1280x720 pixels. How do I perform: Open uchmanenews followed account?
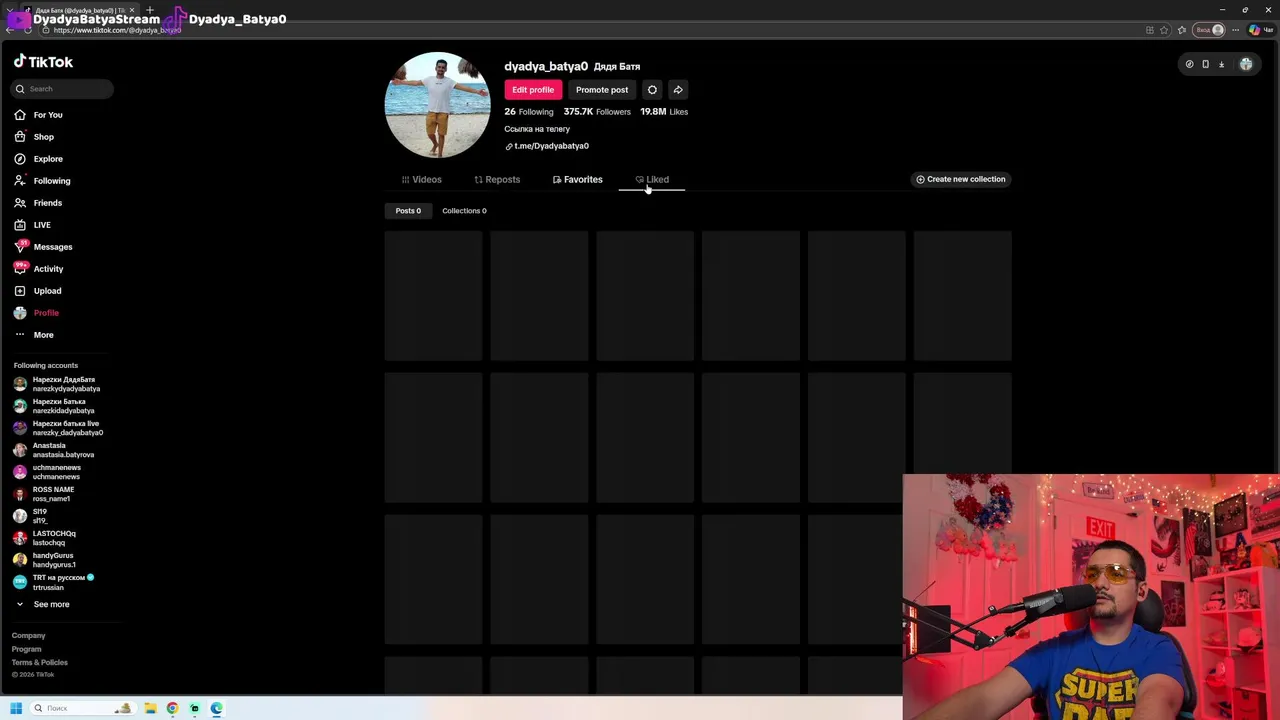coord(48,472)
